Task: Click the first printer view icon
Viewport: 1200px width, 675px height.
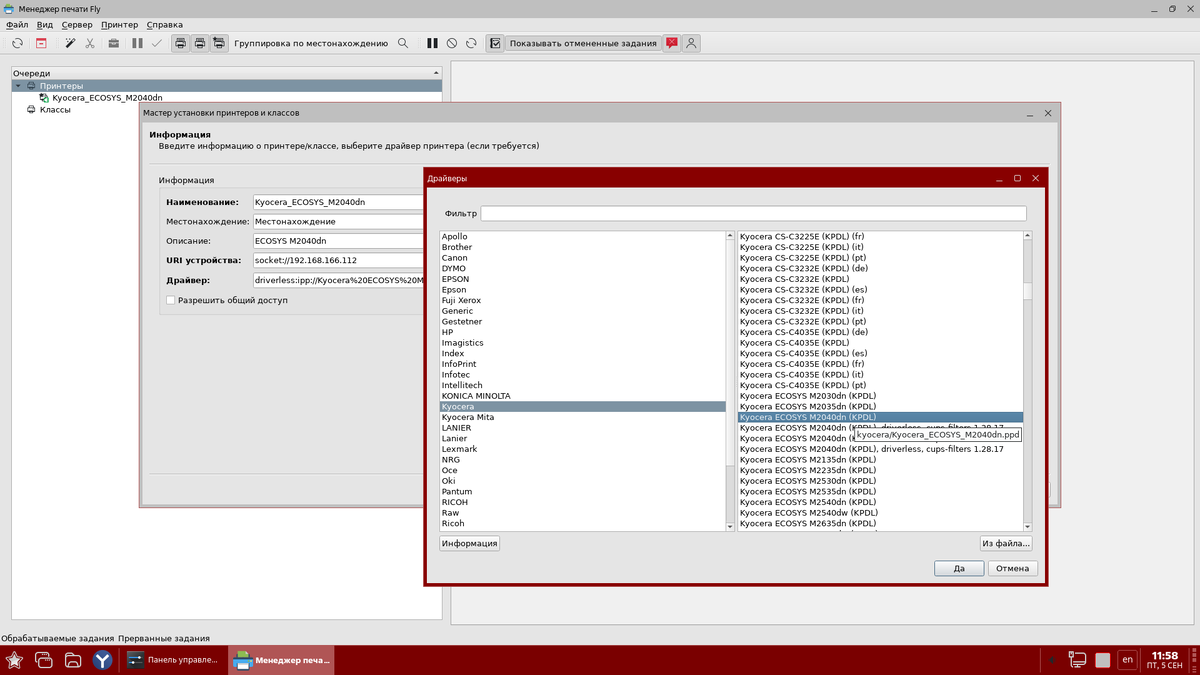Action: [x=180, y=43]
